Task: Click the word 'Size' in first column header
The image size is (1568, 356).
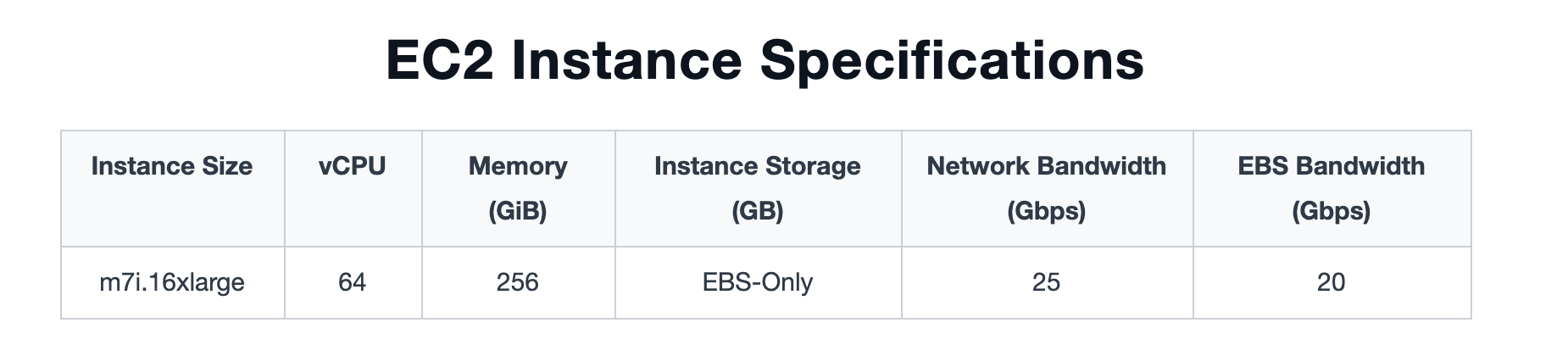Action: (226, 166)
